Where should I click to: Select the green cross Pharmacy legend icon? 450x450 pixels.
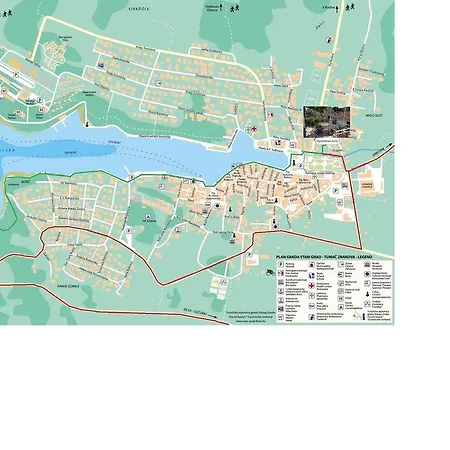pyautogui.click(x=312, y=295)
